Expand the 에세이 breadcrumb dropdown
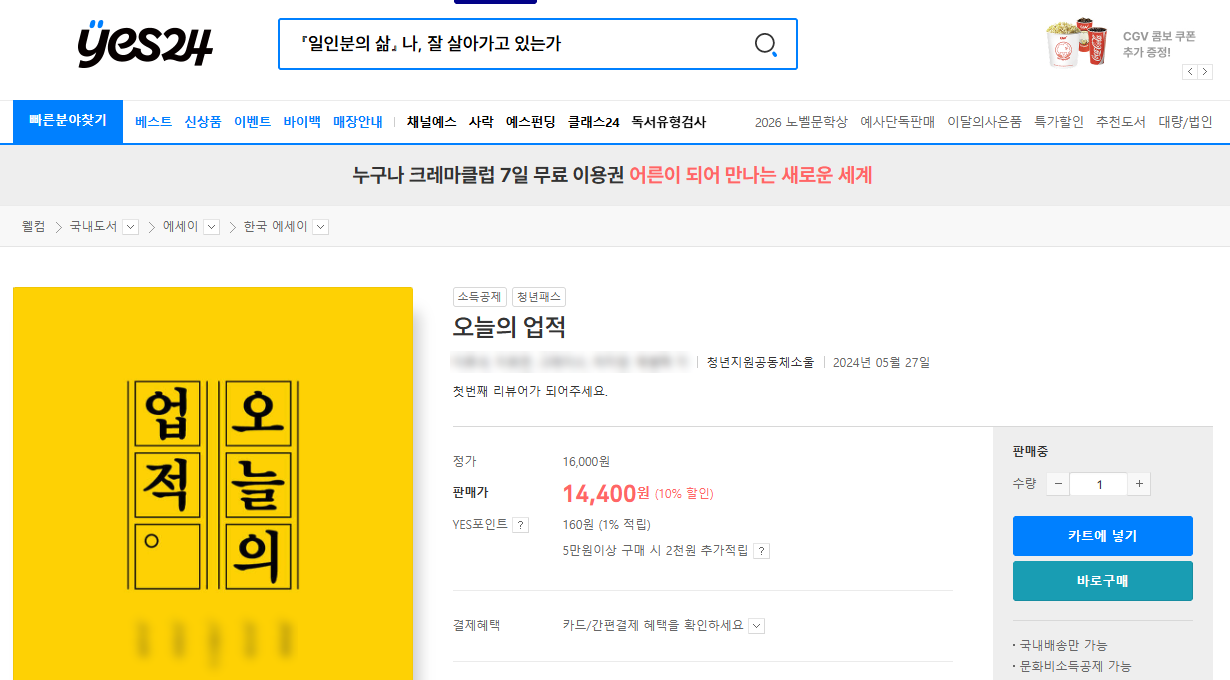1230x680 pixels. click(211, 227)
